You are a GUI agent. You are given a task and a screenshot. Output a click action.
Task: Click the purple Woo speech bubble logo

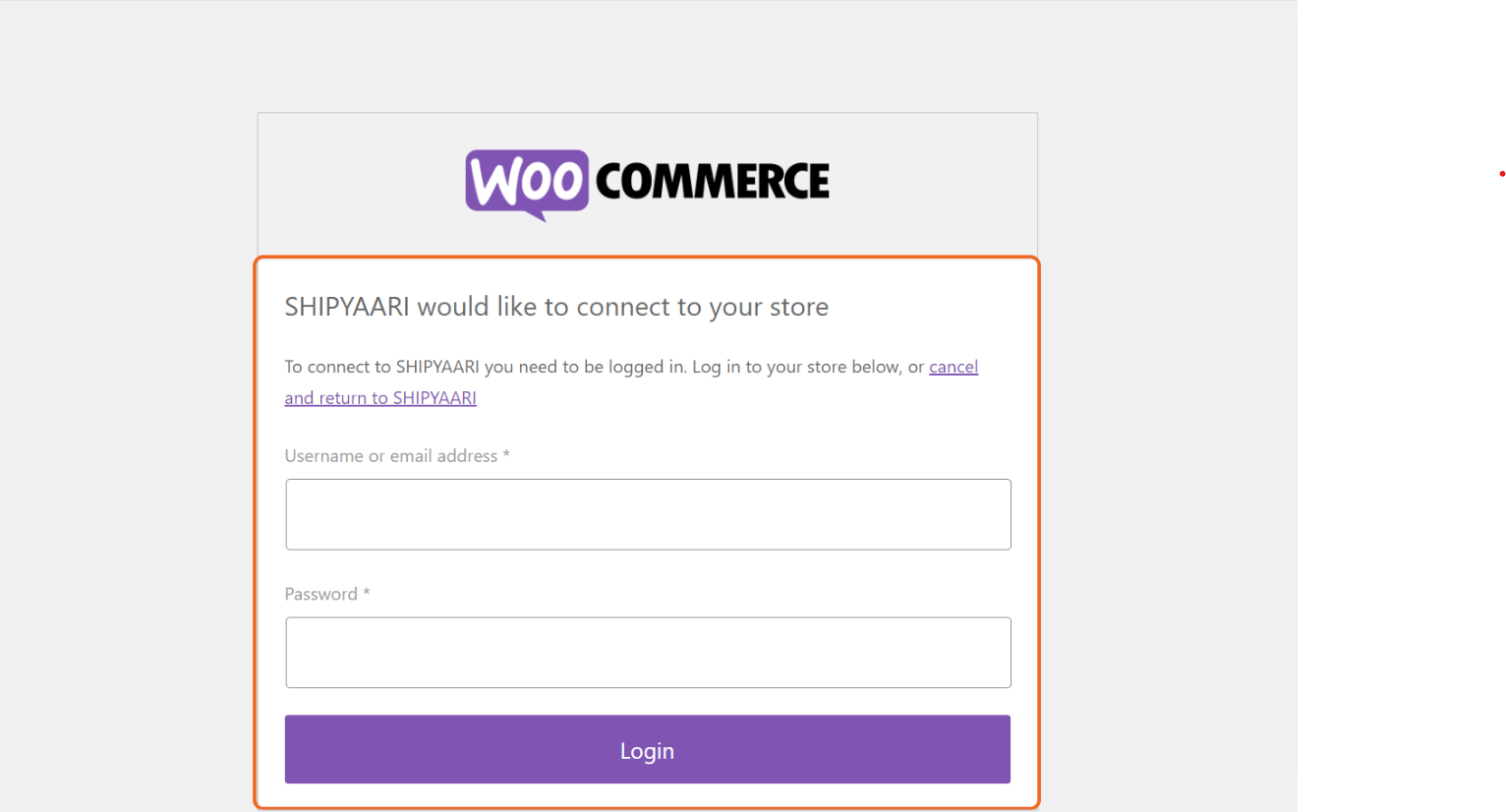point(526,183)
